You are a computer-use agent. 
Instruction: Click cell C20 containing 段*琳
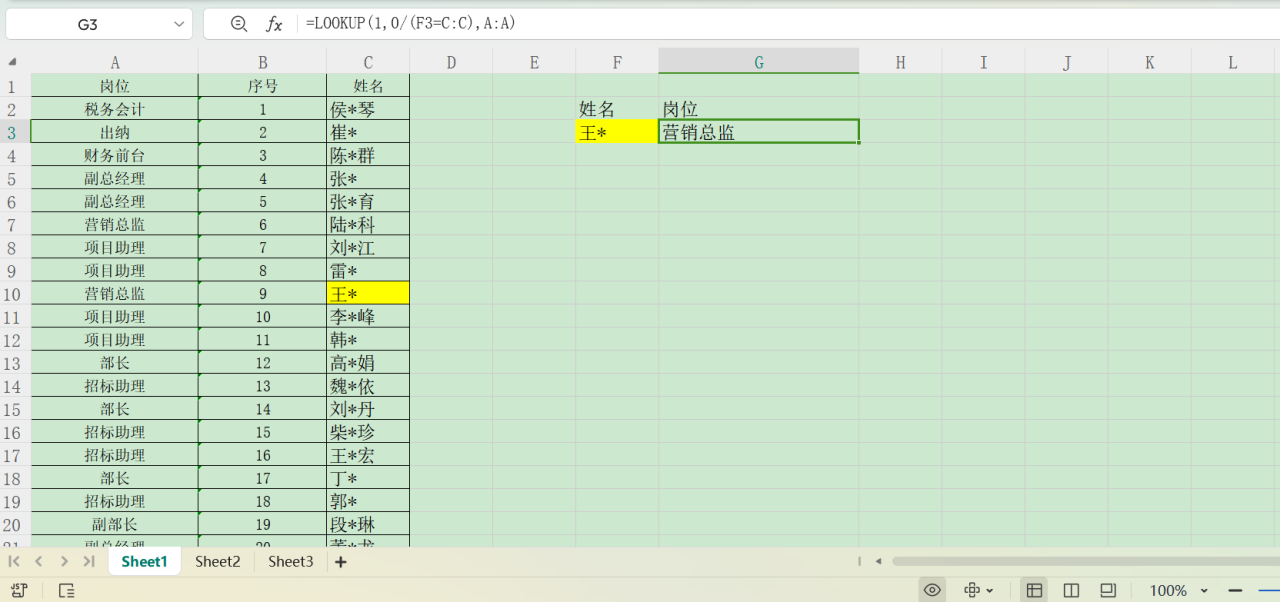(368, 525)
